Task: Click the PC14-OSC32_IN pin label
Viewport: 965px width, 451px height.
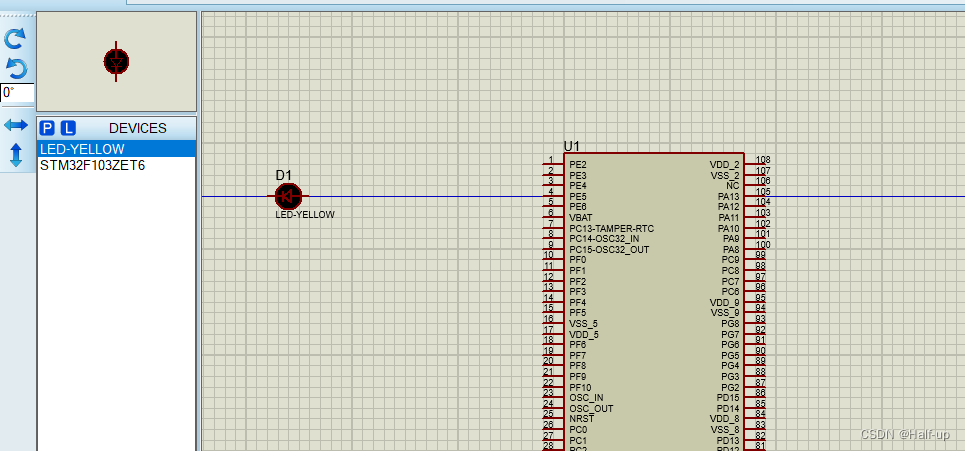Action: 604,239
